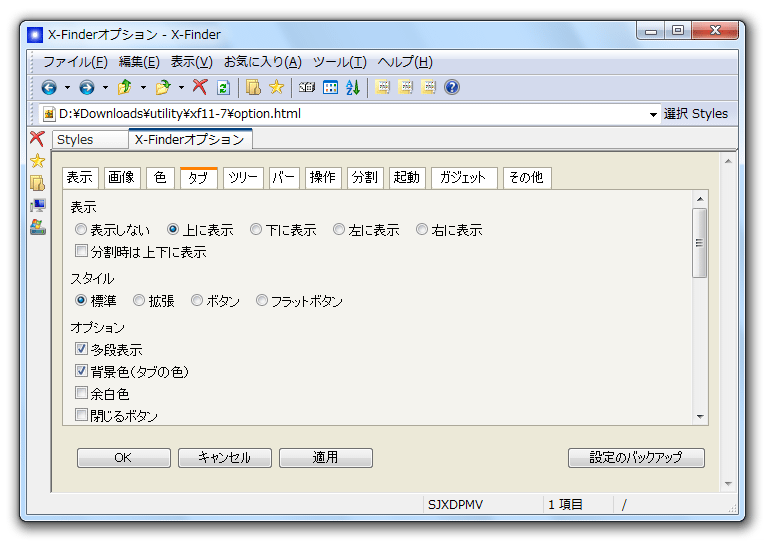Click the folder Up icon with green arrow
This screenshot has width=768, height=545.
tap(124, 87)
